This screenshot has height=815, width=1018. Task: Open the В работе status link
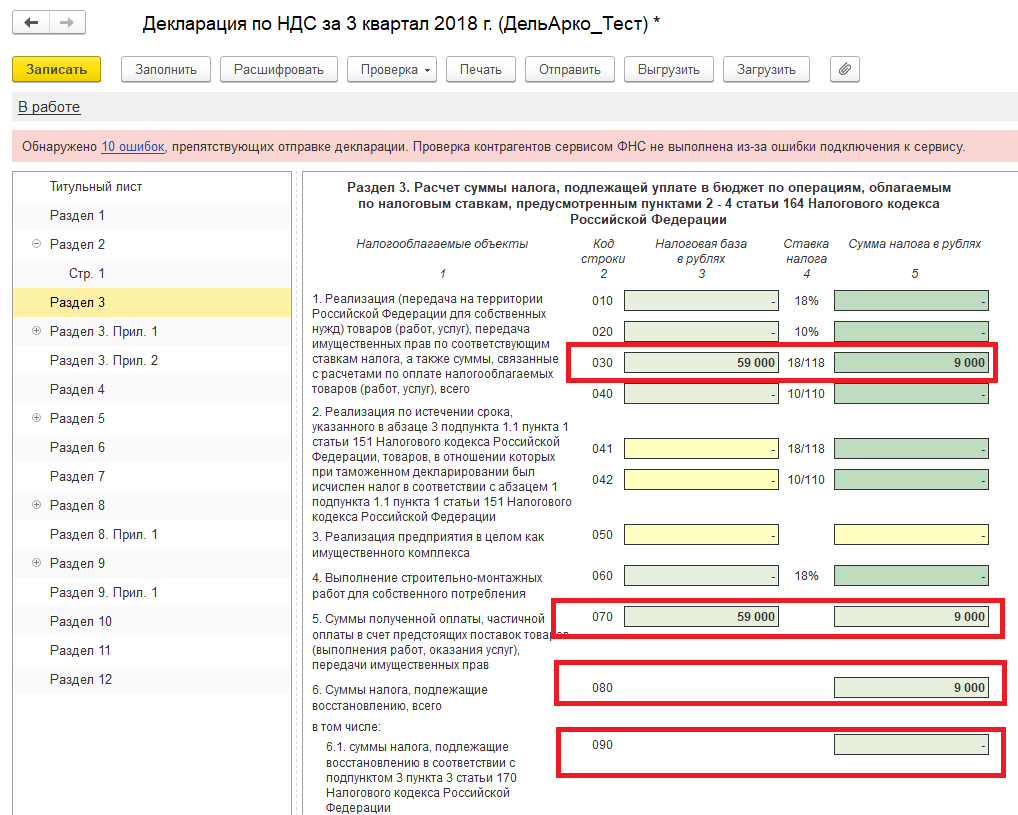[x=49, y=107]
